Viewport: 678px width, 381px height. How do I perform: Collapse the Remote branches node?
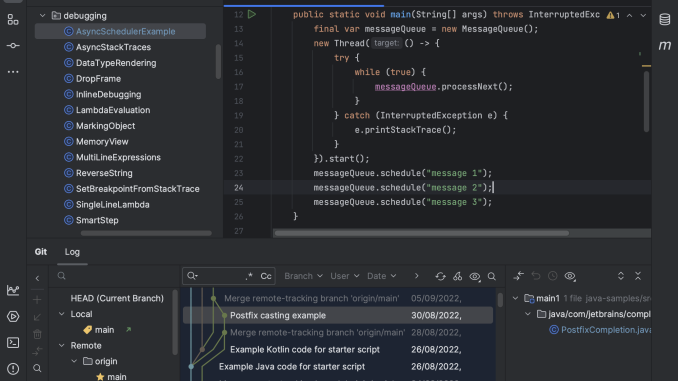click(x=61, y=346)
